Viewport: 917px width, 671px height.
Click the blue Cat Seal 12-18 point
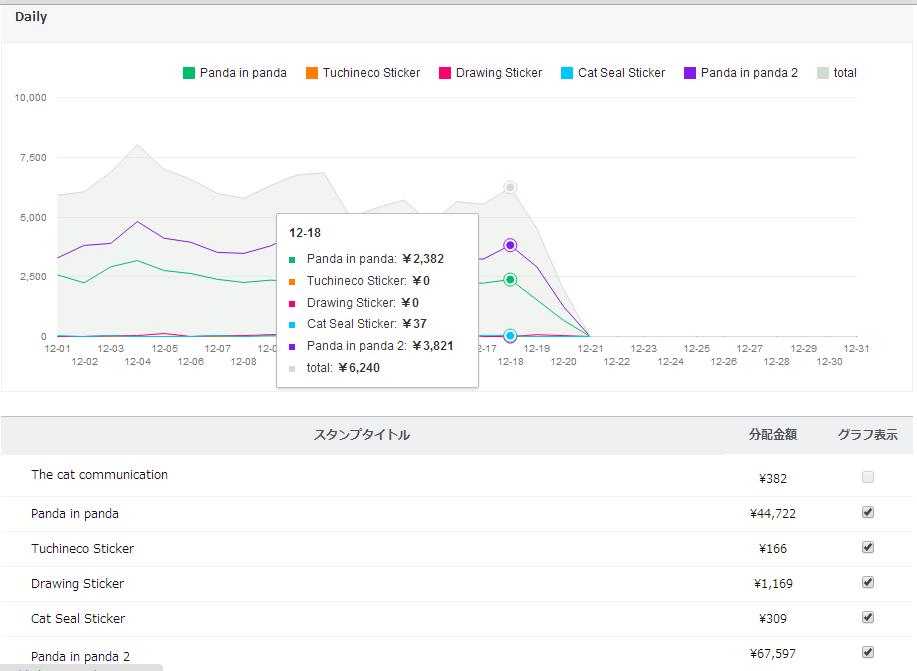510,336
